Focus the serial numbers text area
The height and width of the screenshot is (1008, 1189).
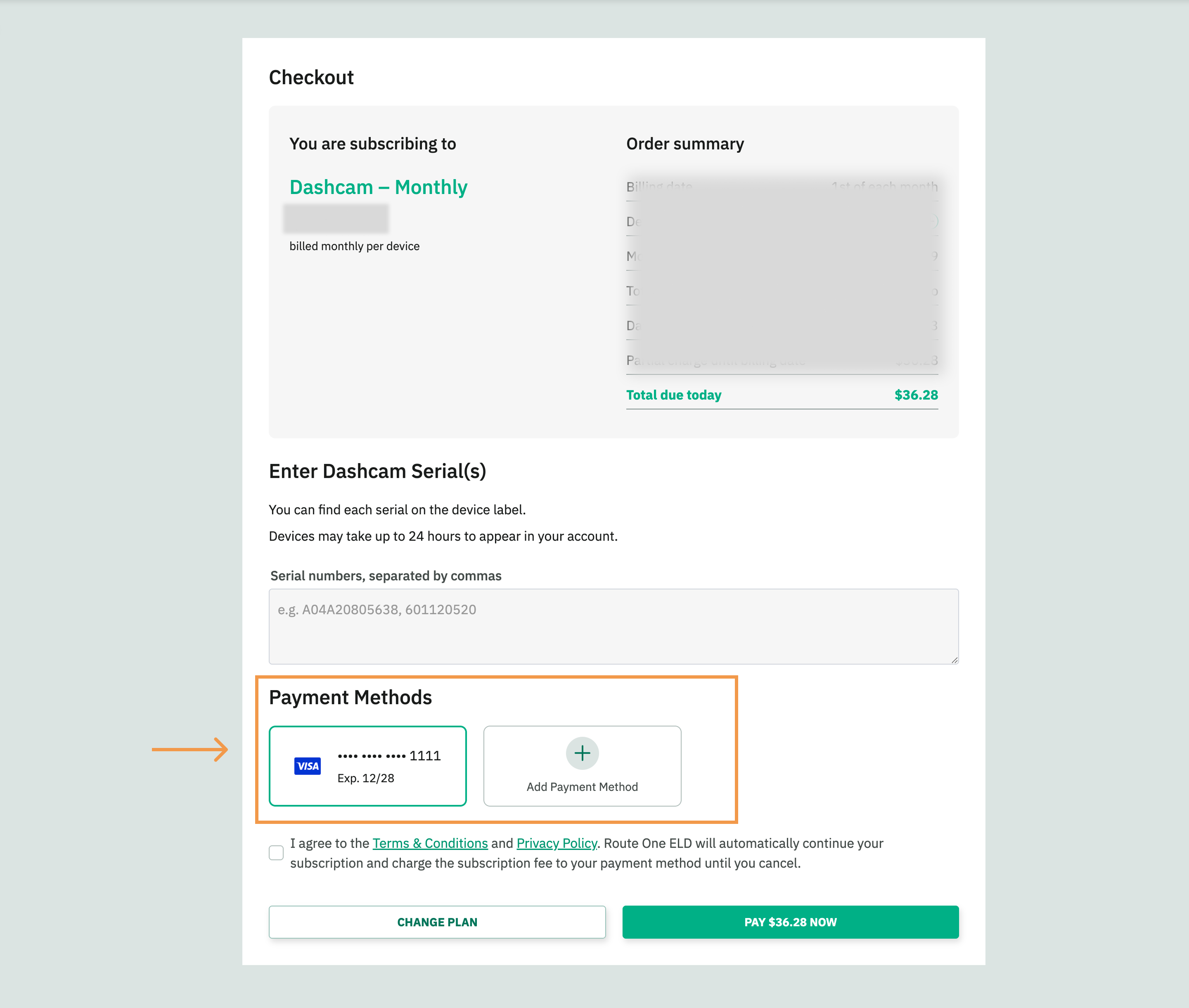click(613, 626)
